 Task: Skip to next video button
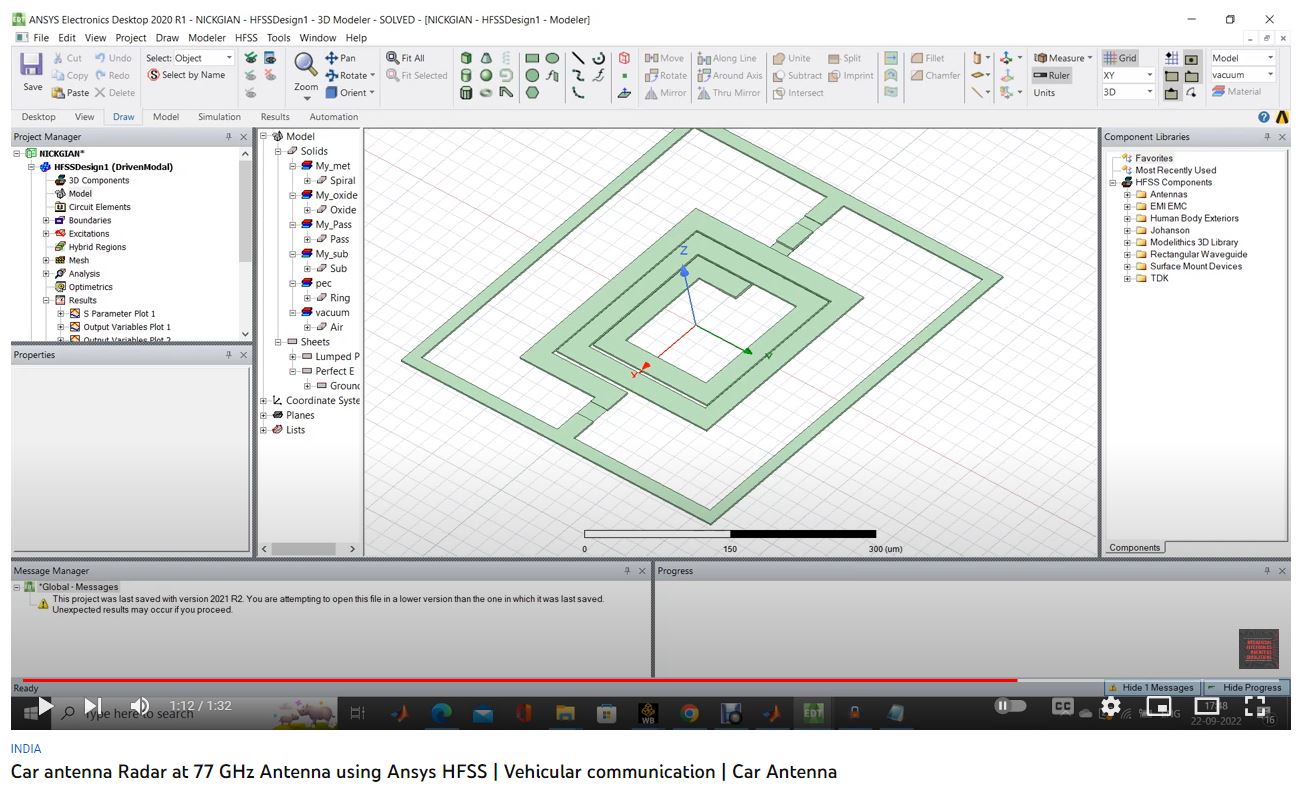[x=93, y=706]
